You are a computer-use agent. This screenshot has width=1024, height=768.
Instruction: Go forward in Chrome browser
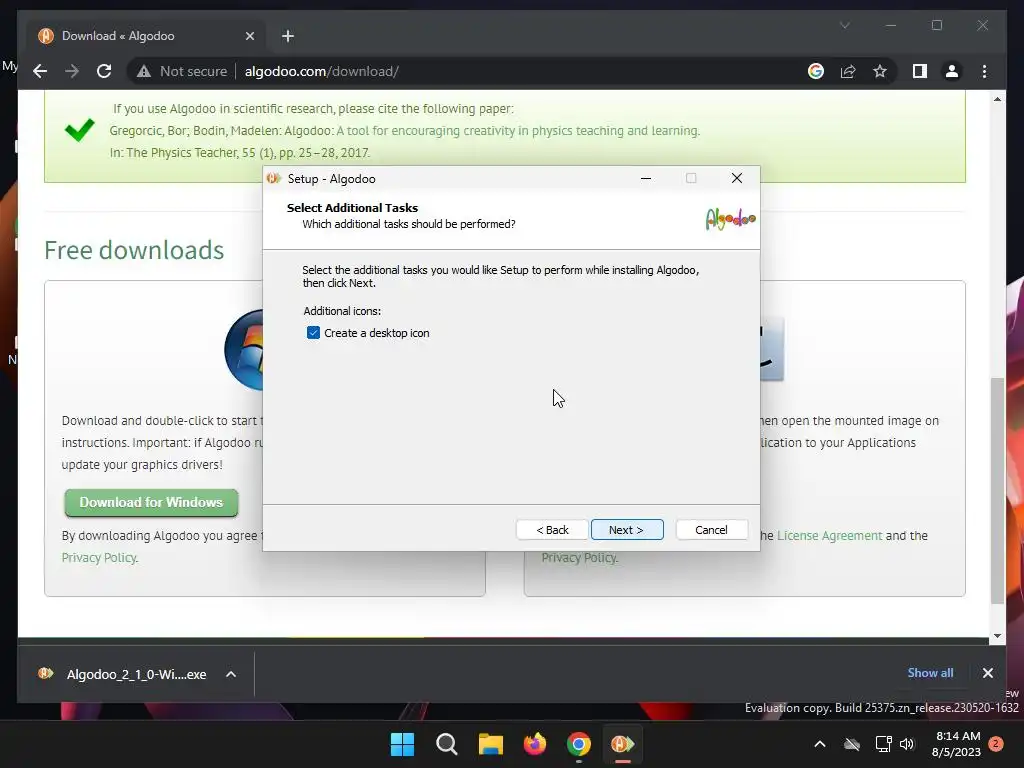pyautogui.click(x=72, y=71)
